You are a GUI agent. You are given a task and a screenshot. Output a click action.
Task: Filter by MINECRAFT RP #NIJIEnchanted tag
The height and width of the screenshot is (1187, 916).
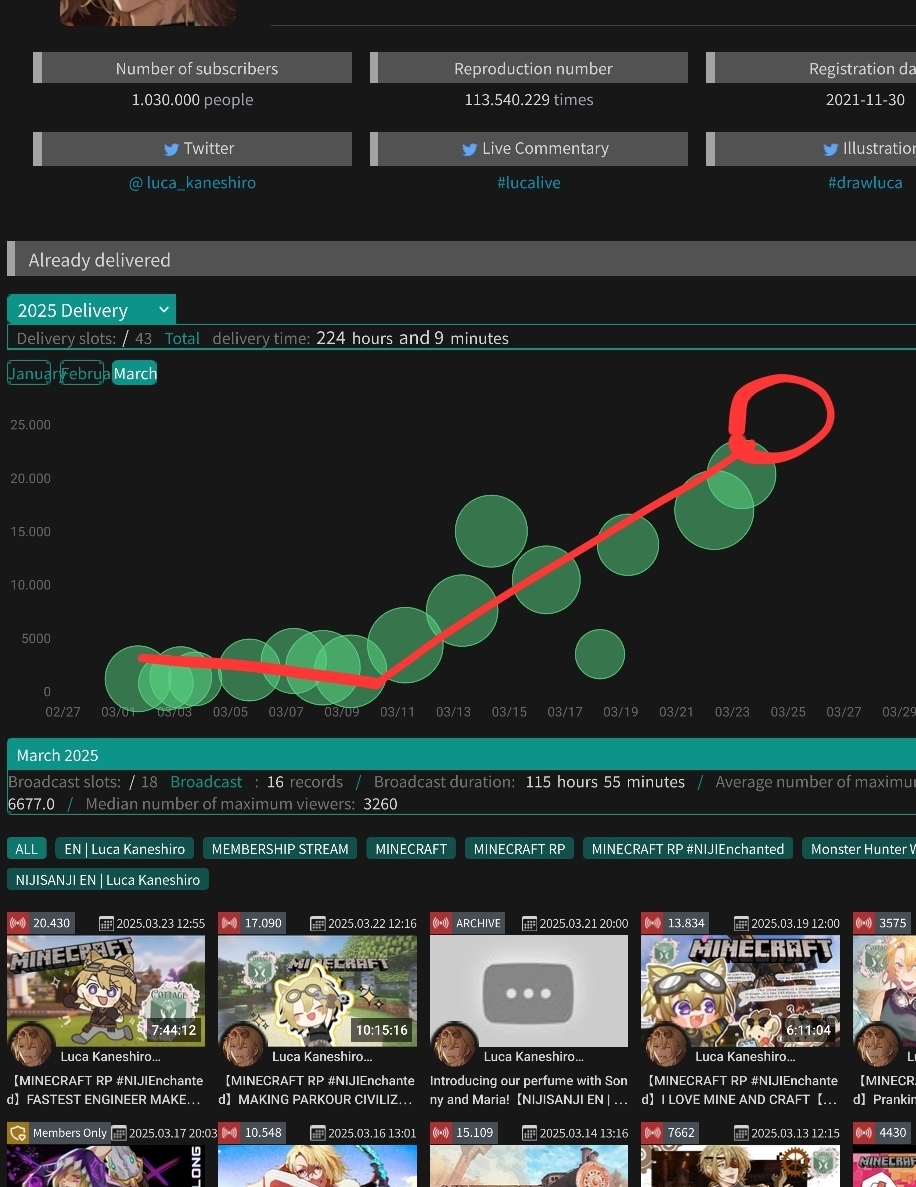click(687, 849)
